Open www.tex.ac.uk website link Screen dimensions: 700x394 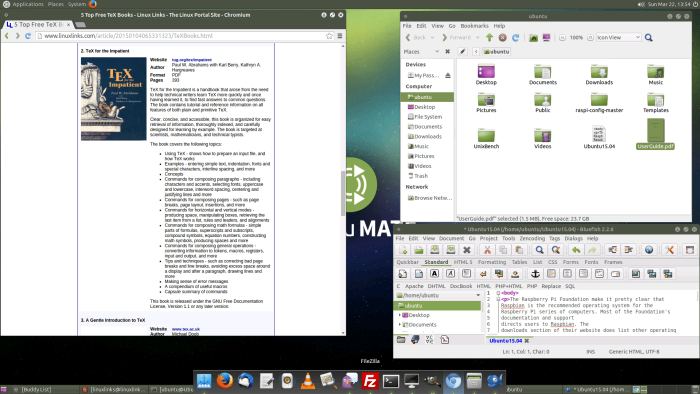pyautogui.click(x=186, y=329)
